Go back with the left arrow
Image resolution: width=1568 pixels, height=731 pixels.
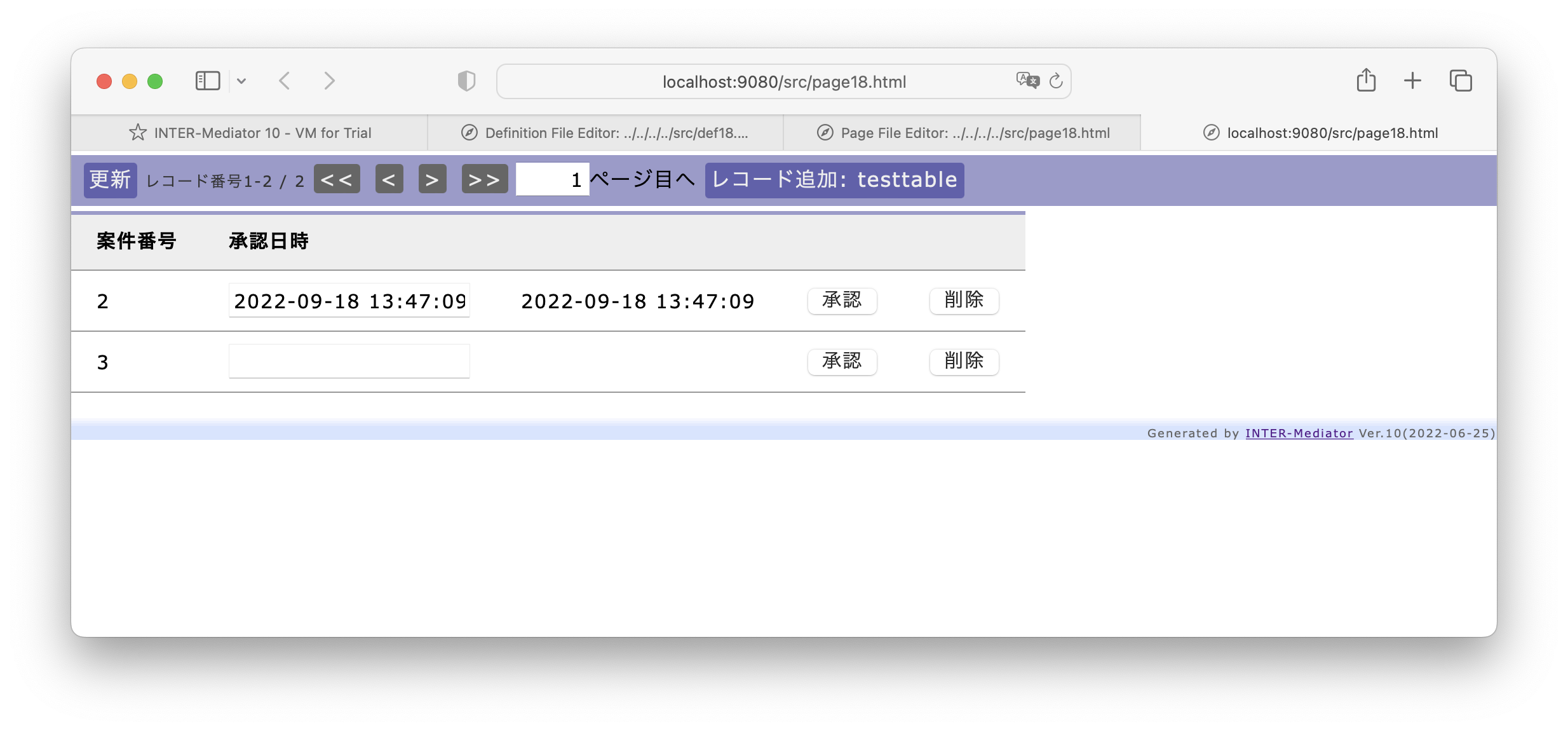[x=285, y=81]
